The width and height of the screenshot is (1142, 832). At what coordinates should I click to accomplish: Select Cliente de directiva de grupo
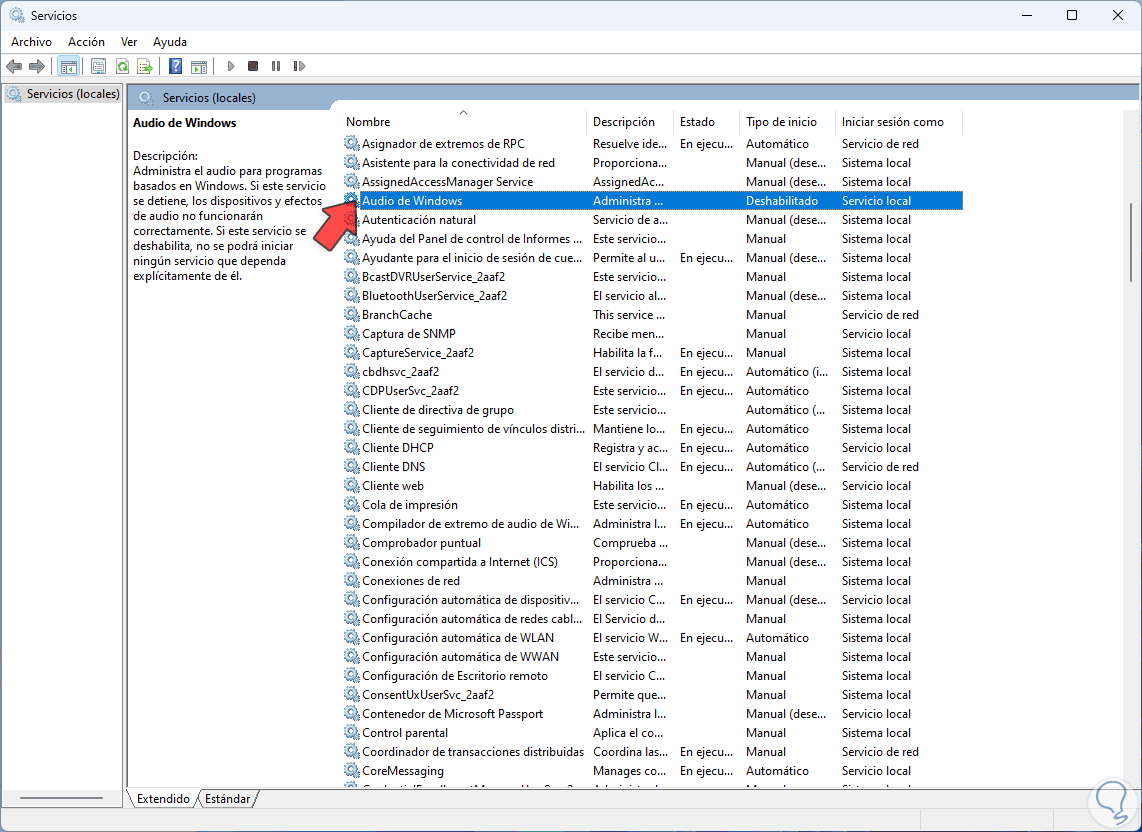653,409
